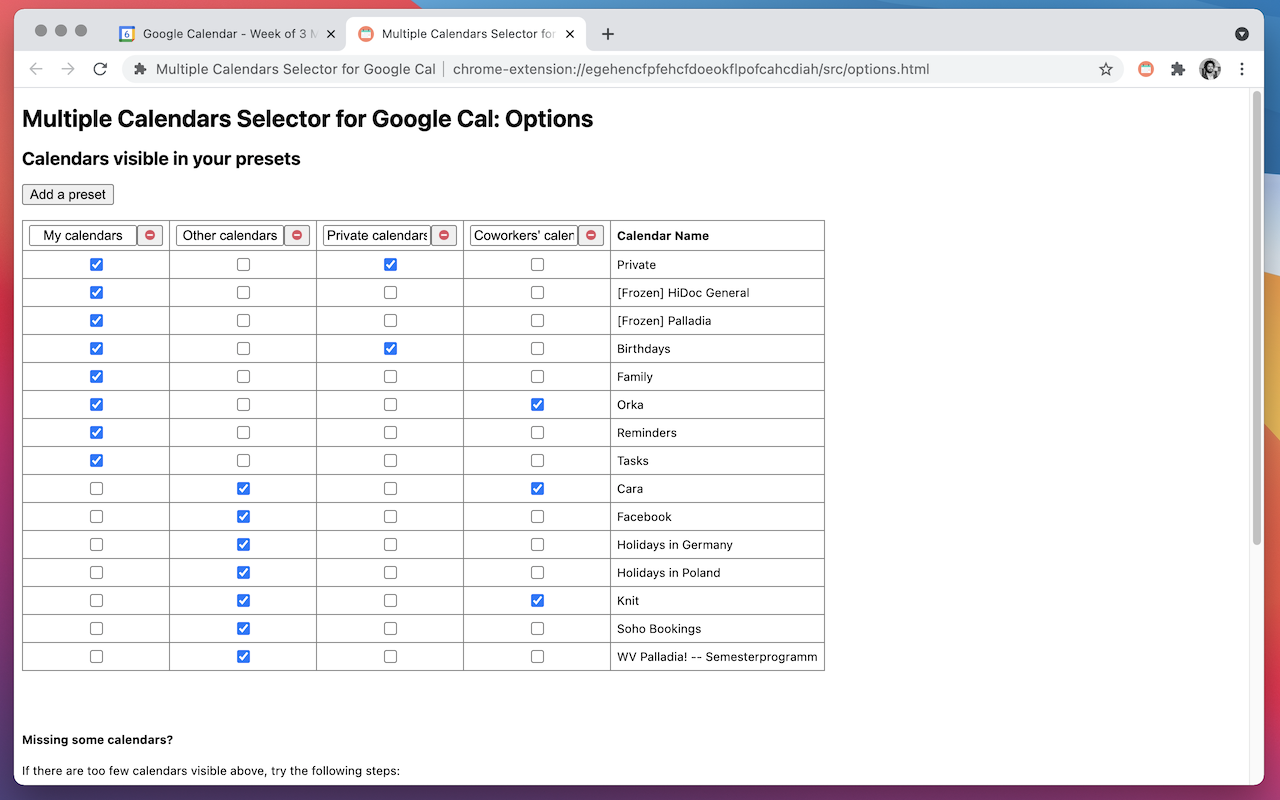
Task: Check Family in Private calendars preset
Action: 390,377
